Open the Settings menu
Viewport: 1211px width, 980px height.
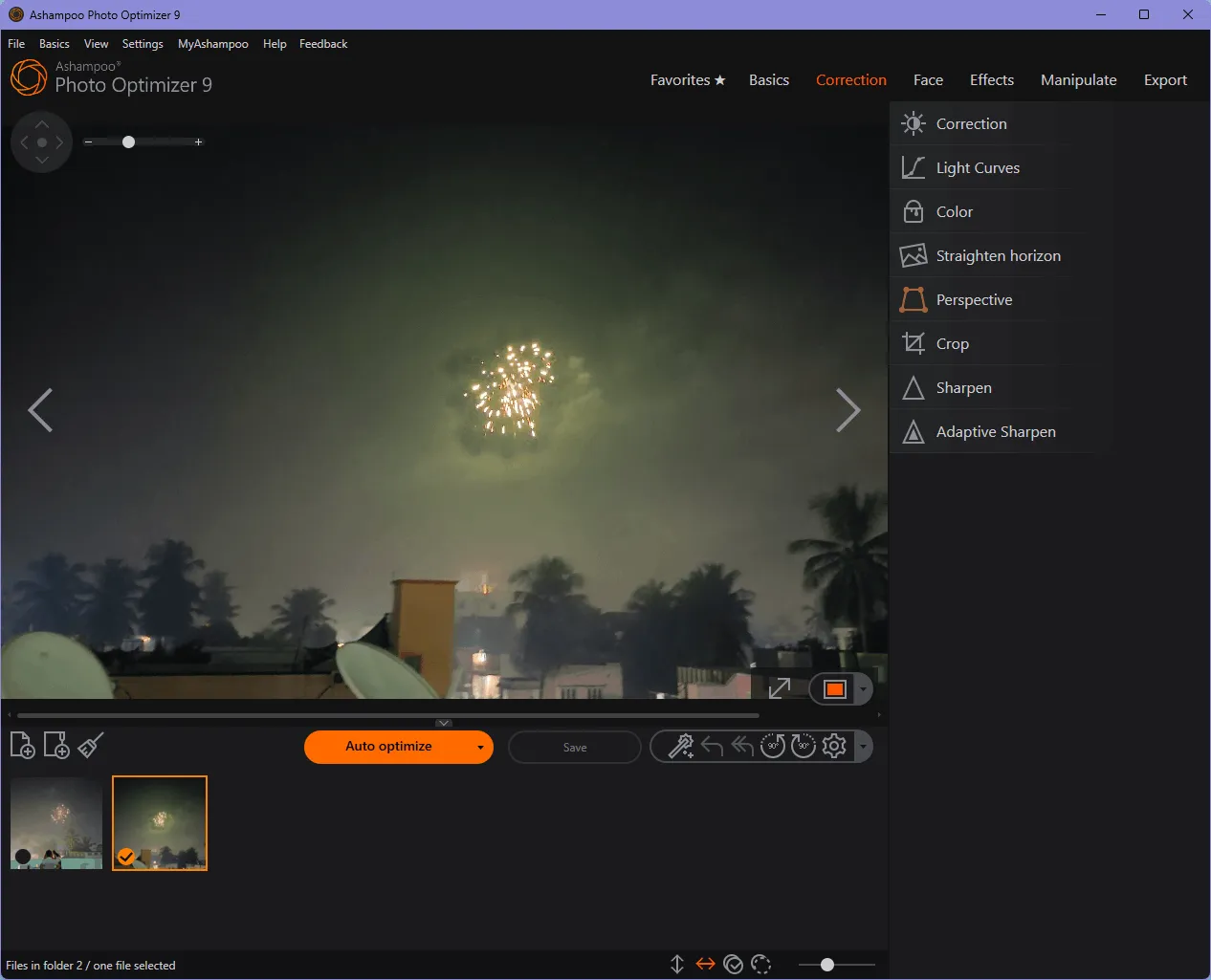click(142, 43)
